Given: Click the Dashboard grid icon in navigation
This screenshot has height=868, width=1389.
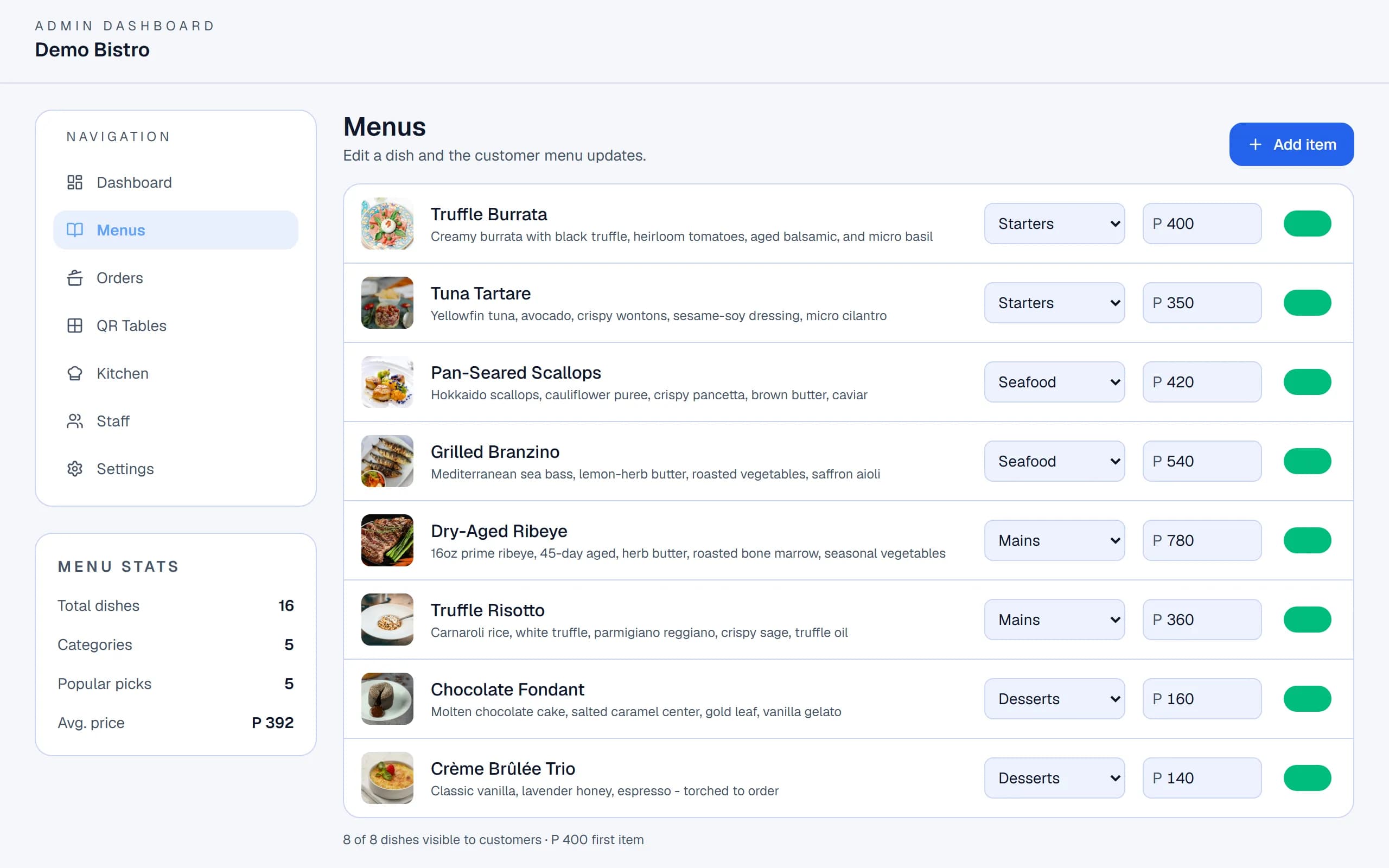Looking at the screenshot, I should [x=75, y=183].
